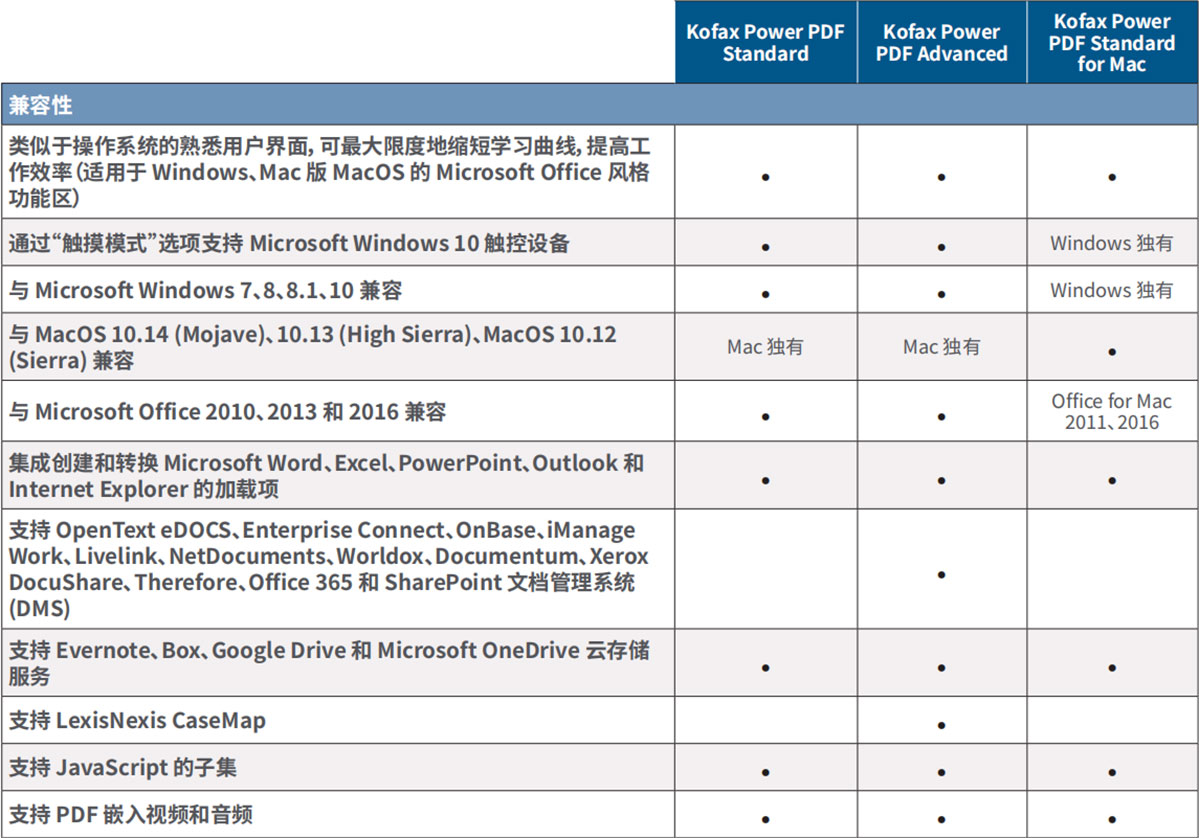Click the "Kofax Power PDF Advanced" column header
Image resolution: width=1199 pixels, height=838 pixels.
pos(941,43)
